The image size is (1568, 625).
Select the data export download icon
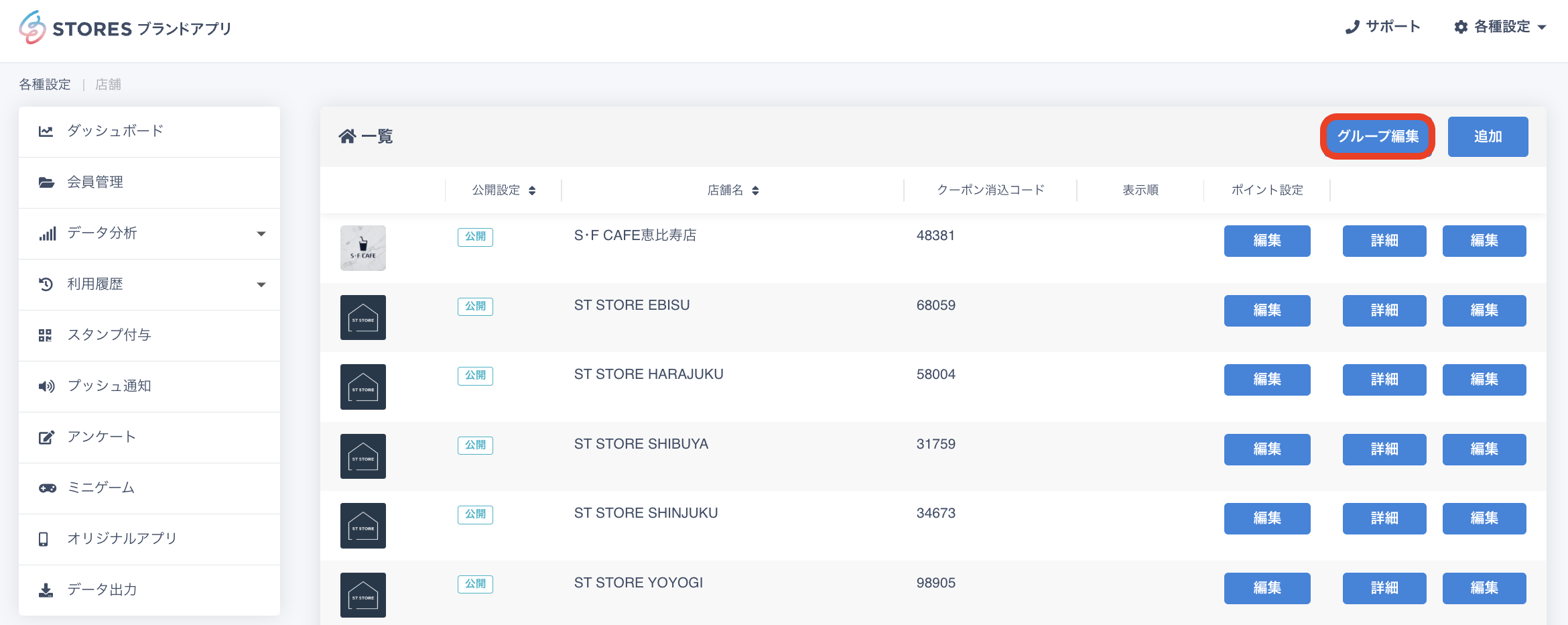(x=46, y=590)
